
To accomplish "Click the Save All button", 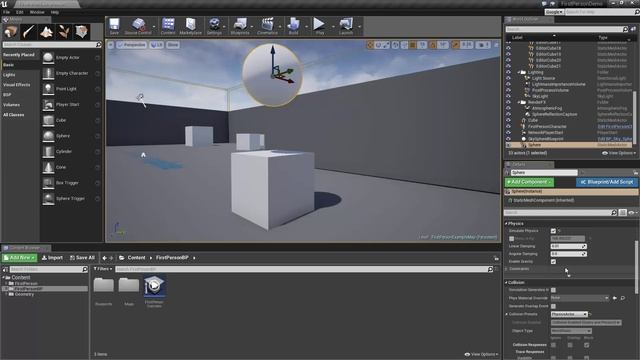I will 82,258.
